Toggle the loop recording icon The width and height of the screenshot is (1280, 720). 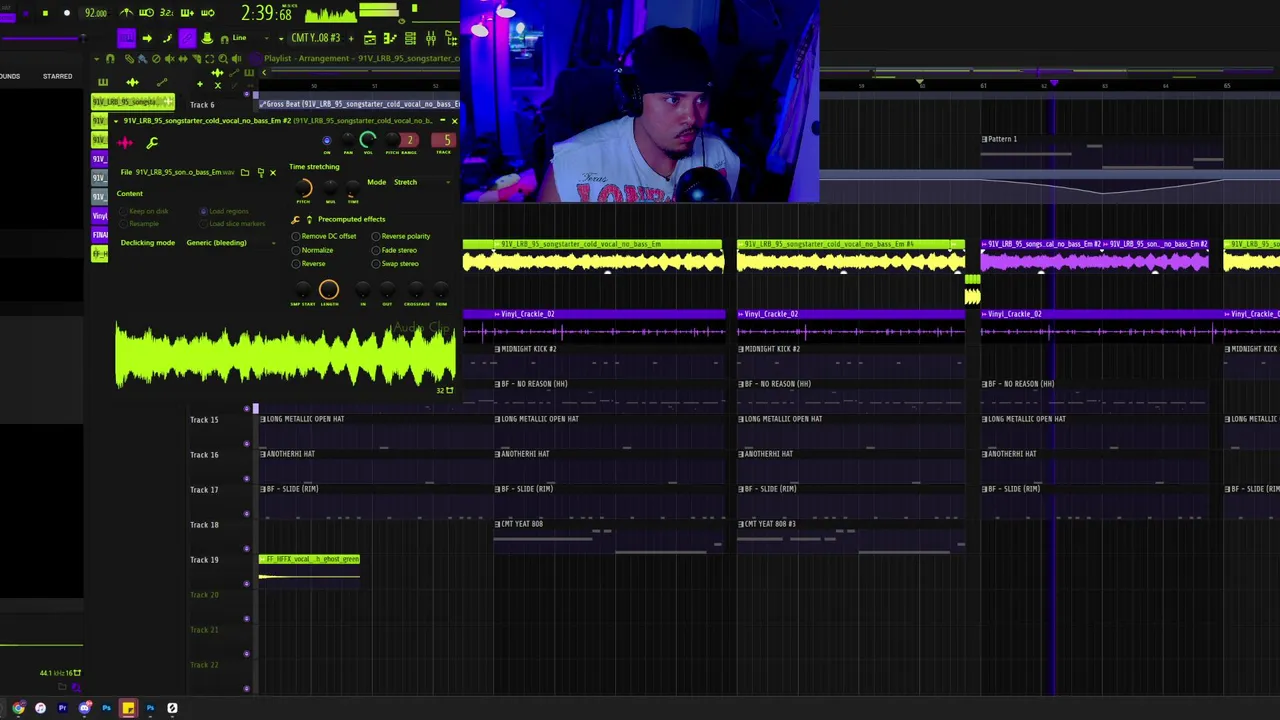pos(207,13)
